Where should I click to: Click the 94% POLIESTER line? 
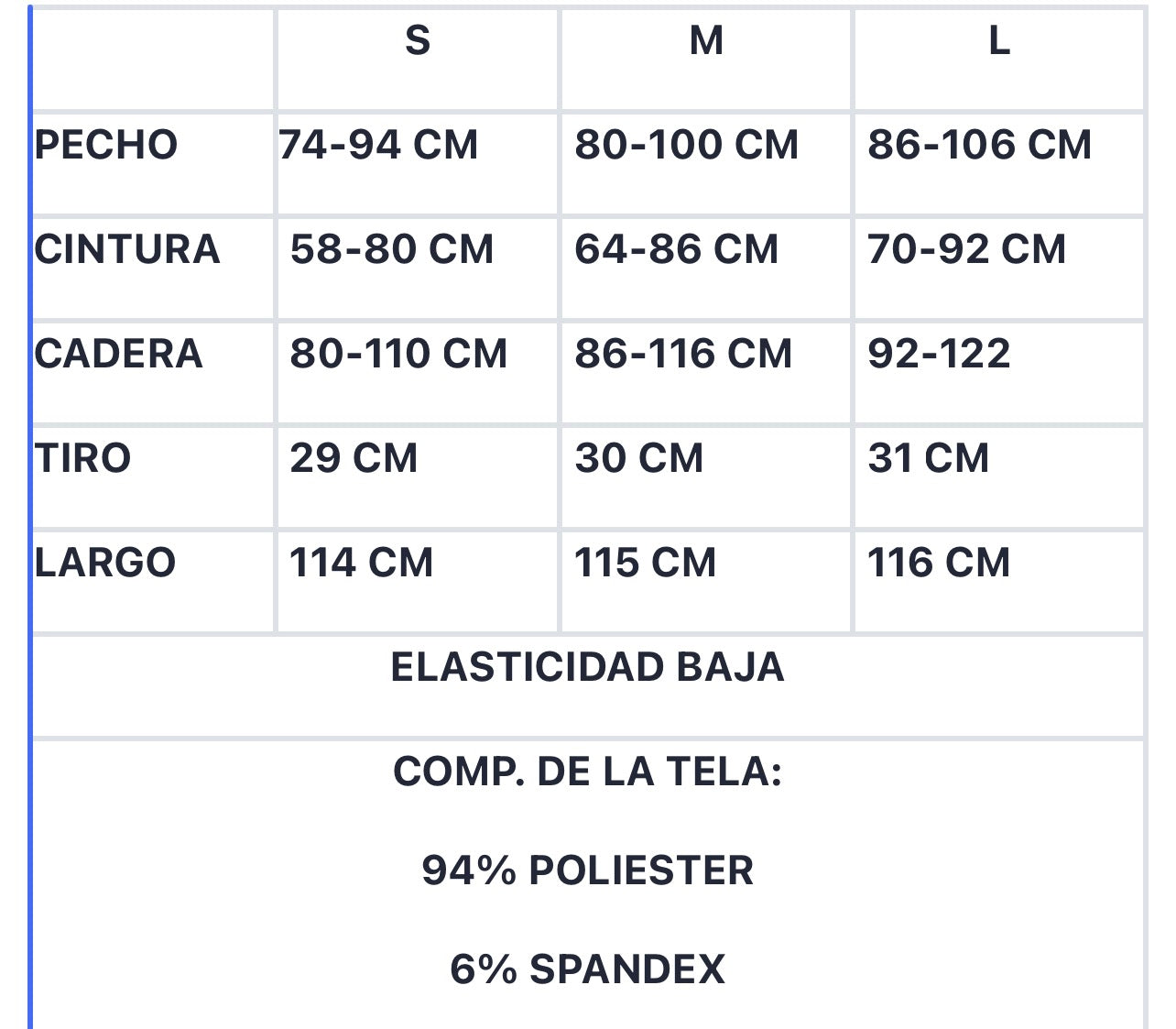588,870
